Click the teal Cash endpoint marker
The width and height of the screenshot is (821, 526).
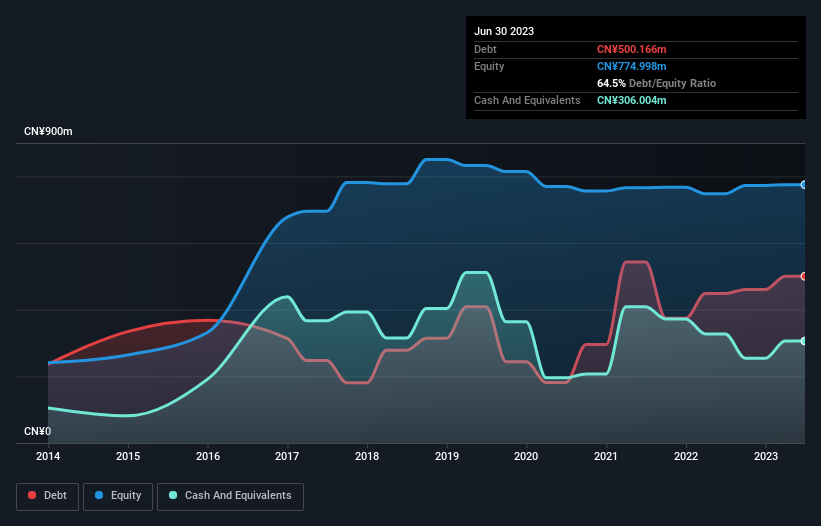click(x=804, y=341)
